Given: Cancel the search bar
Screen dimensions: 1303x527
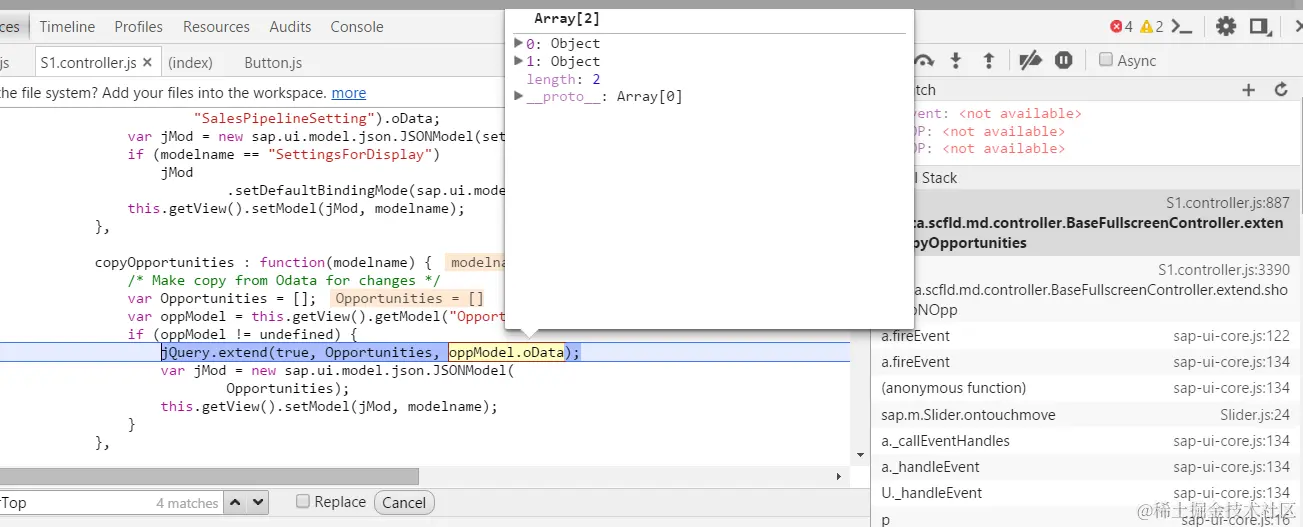Looking at the screenshot, I should 404,503.
